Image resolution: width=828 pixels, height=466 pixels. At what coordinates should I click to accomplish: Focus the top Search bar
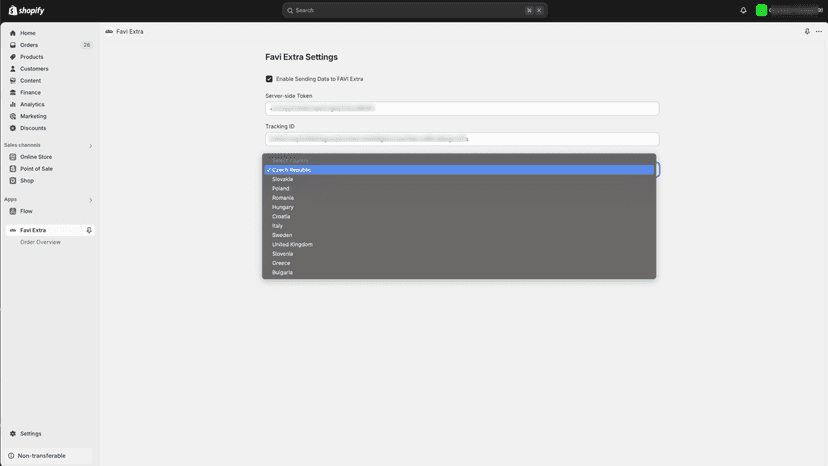[x=415, y=11]
